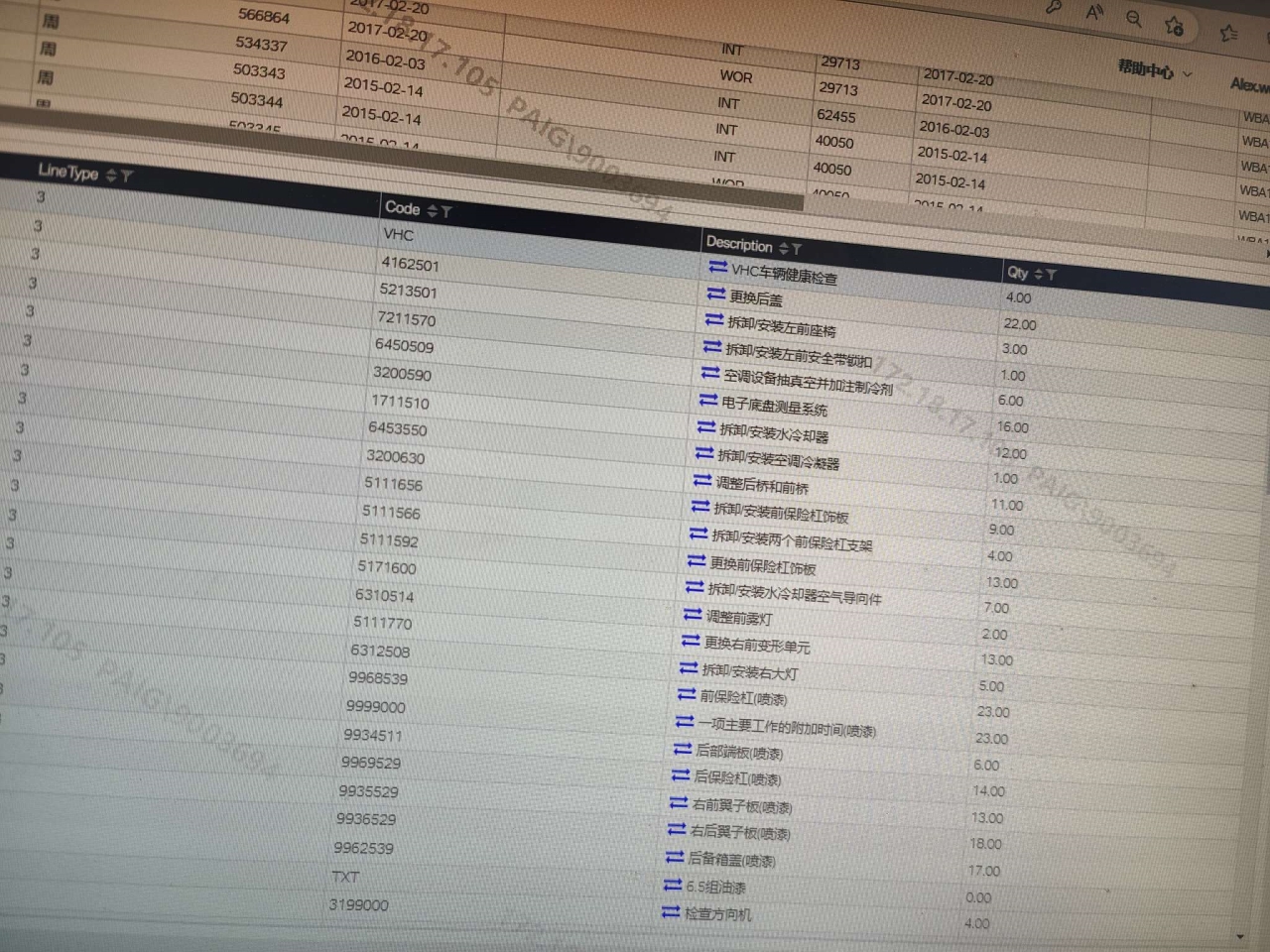
Task: Select the Code column header label
Action: pyautogui.click(x=402, y=207)
